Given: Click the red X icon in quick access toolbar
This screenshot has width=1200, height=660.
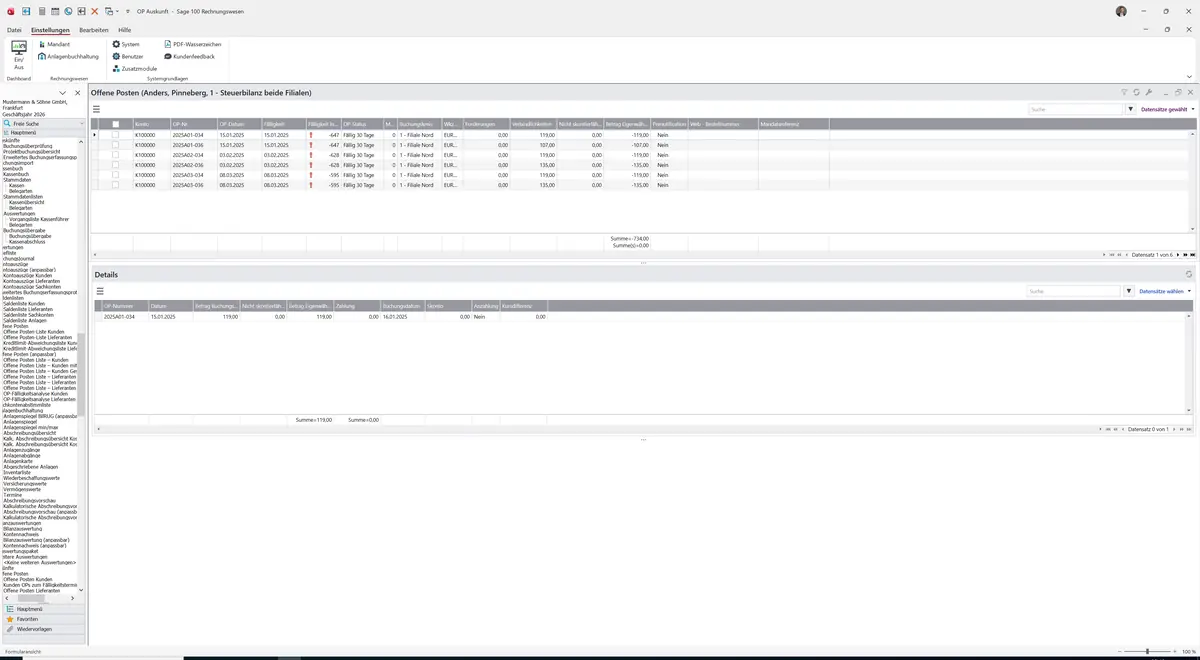Looking at the screenshot, I should 95,11.
